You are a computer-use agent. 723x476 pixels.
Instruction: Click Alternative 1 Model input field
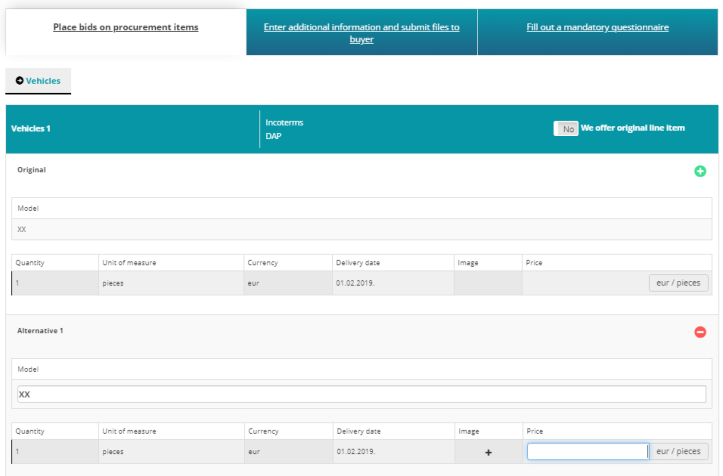point(362,394)
